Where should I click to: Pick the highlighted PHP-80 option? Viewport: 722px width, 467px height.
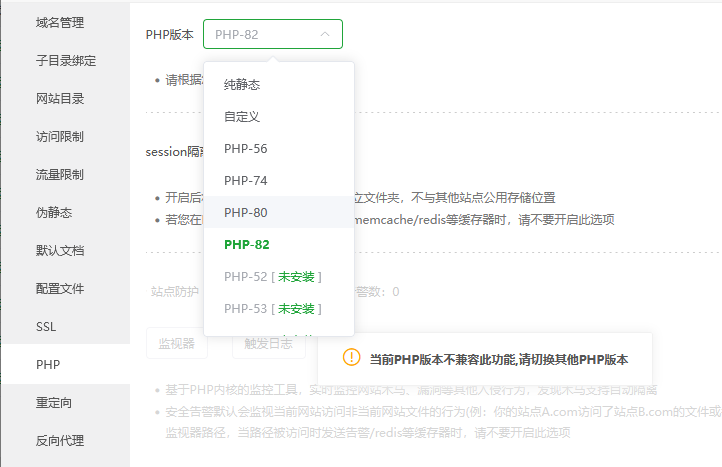[x=279, y=212]
